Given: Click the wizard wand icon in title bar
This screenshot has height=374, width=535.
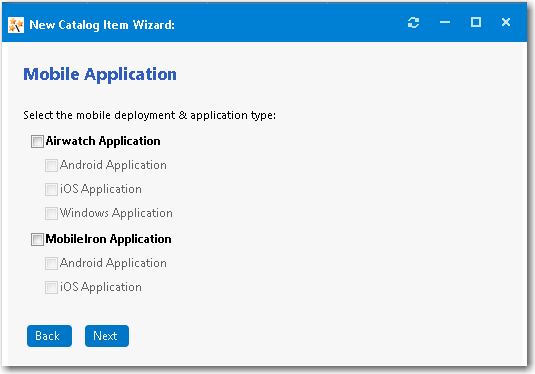Looking at the screenshot, I should coord(16,25).
